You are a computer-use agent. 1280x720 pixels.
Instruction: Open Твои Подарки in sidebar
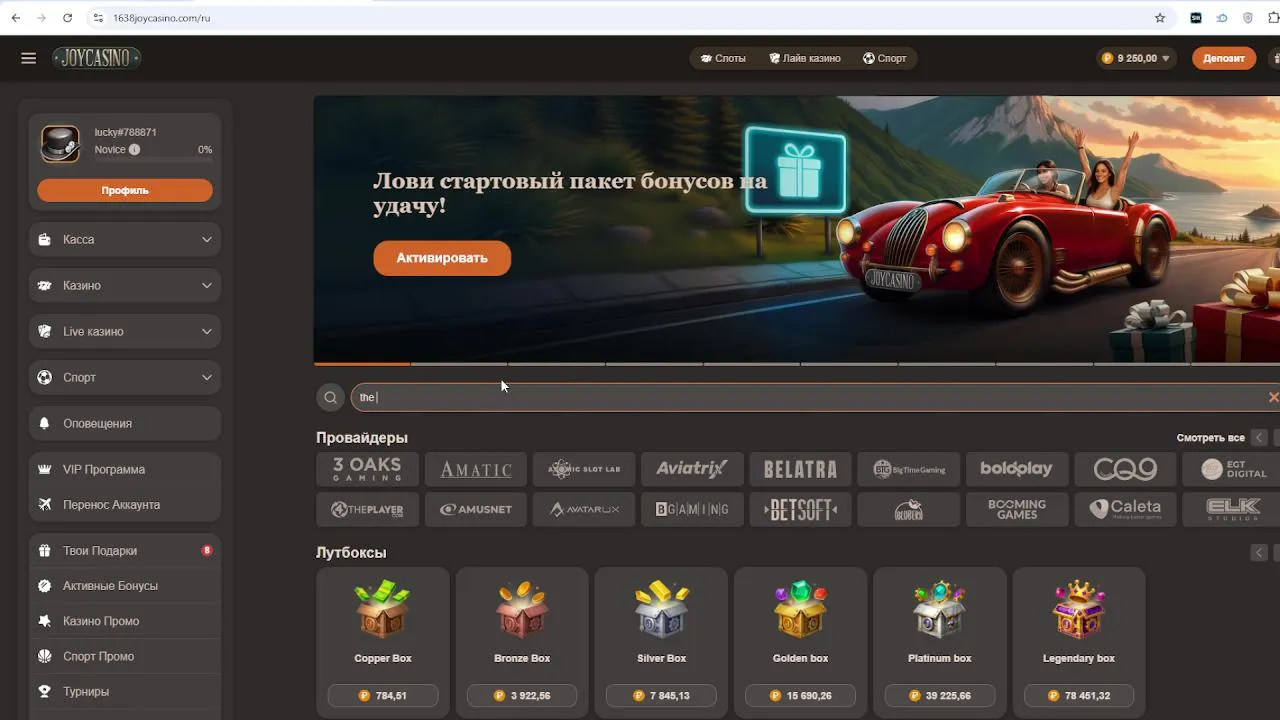tap(125, 551)
